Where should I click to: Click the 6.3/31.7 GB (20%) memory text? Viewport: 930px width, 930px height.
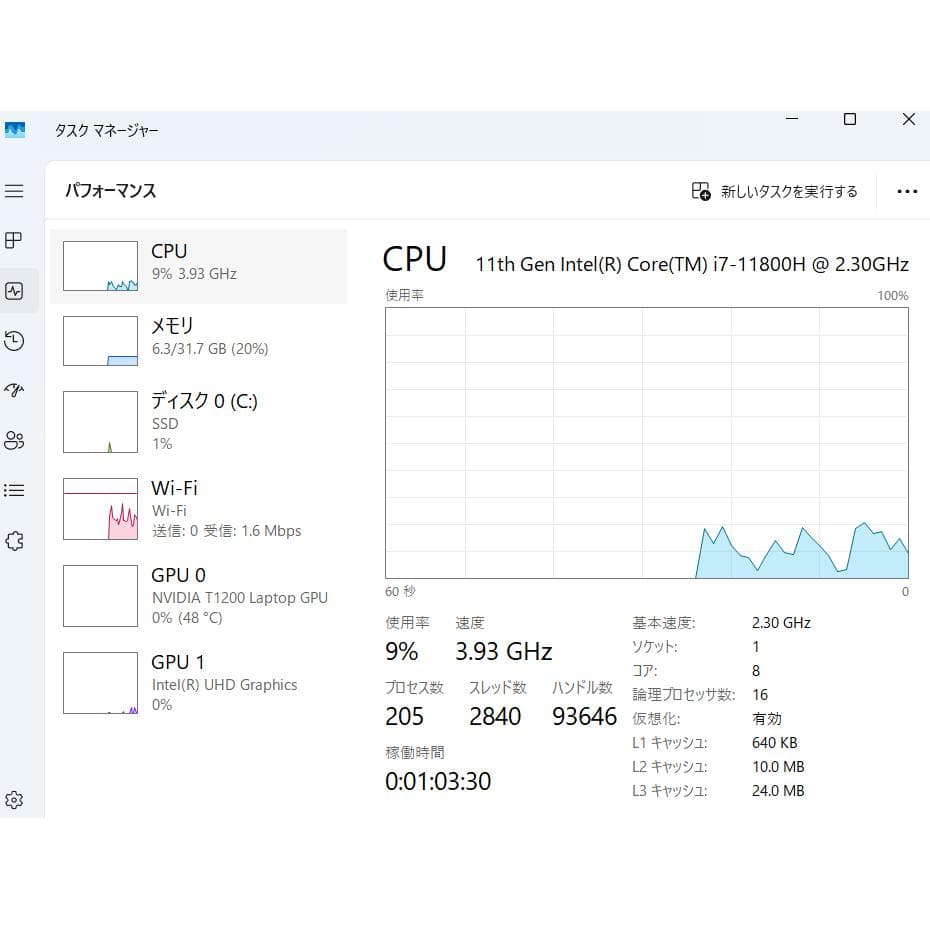click(210, 349)
